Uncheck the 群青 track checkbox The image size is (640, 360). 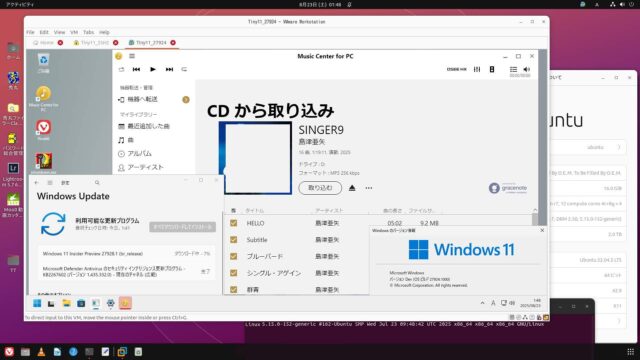pos(233,289)
